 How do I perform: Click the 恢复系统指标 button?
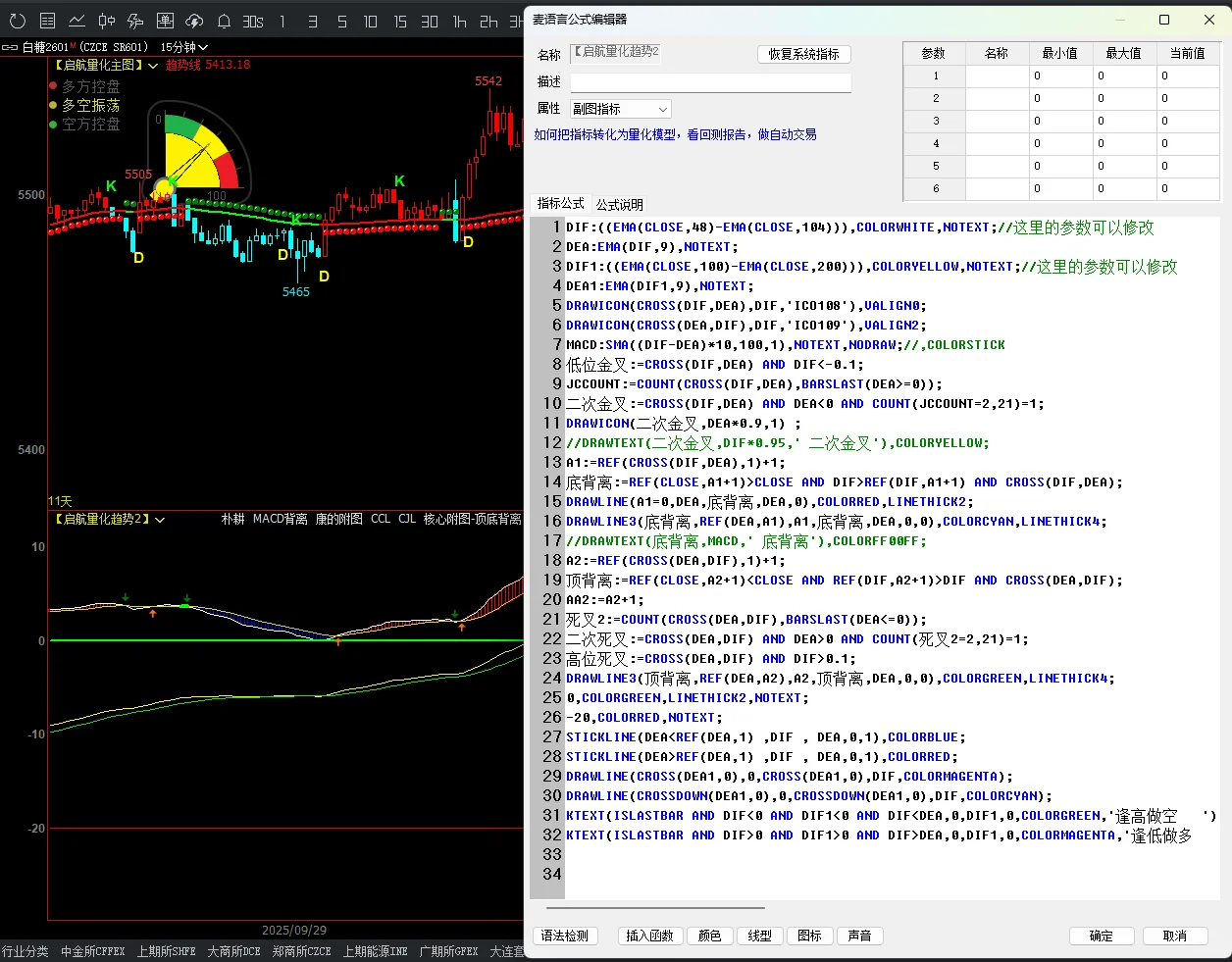click(803, 54)
